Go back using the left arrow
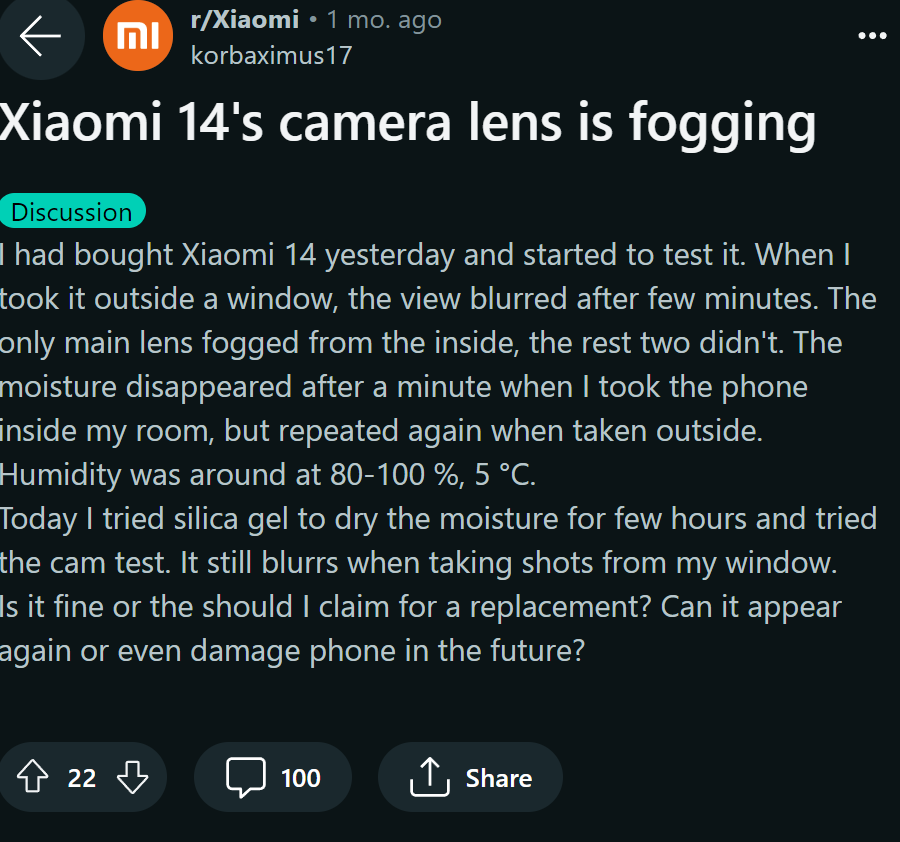Viewport: 900px width, 842px height. pyautogui.click(x=40, y=37)
